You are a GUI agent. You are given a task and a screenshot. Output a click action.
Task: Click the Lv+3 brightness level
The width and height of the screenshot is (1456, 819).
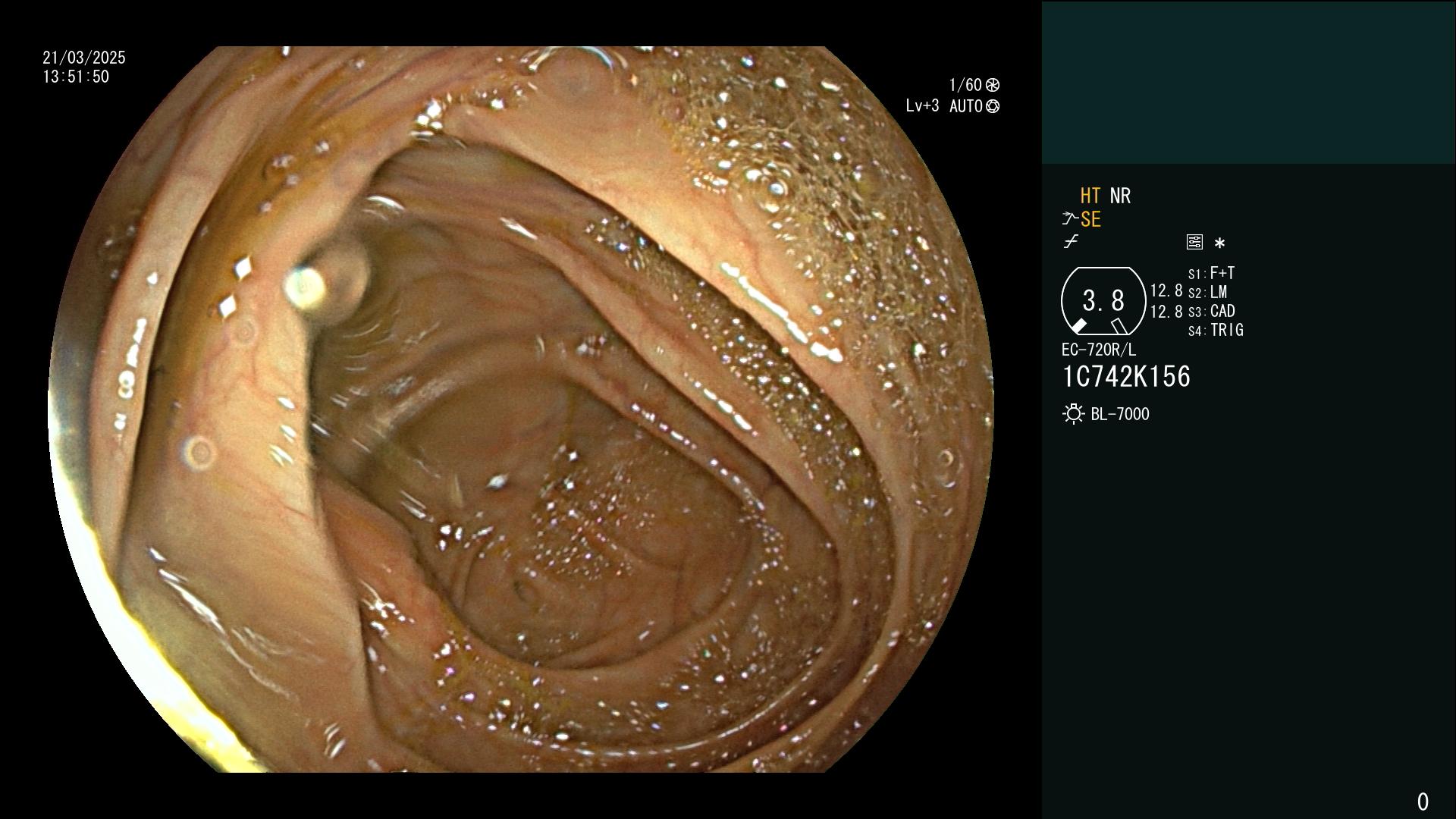[x=922, y=106]
